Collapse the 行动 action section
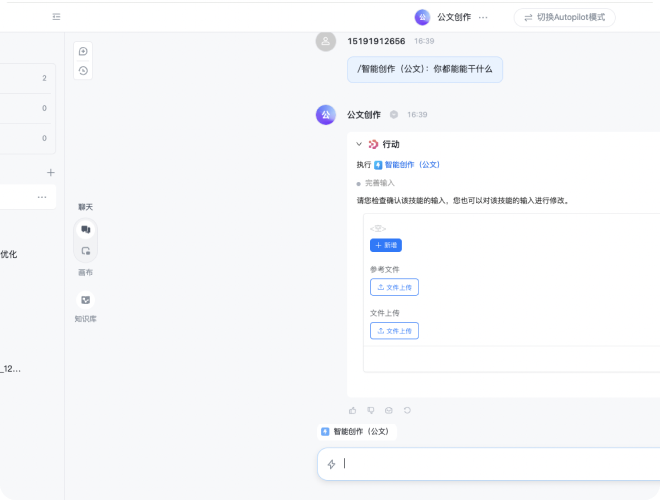Viewport: 660px width, 500px height. coord(359,144)
